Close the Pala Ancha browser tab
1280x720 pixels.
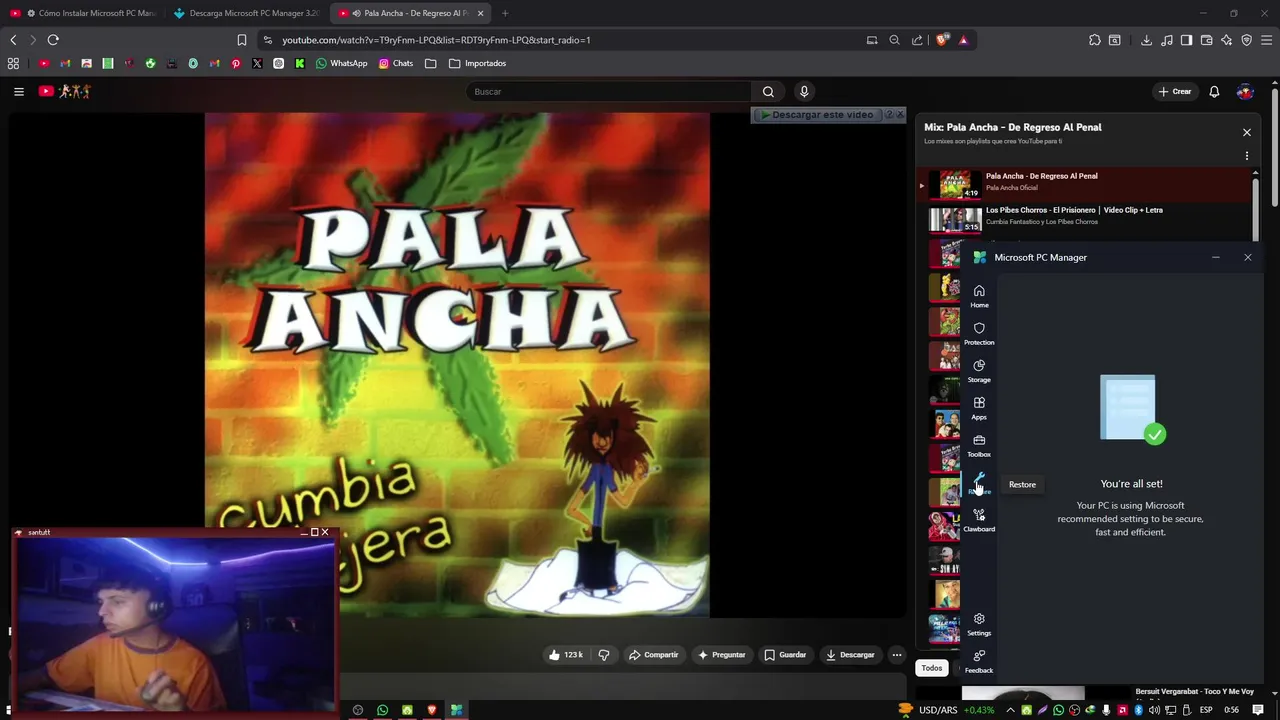pos(480,13)
